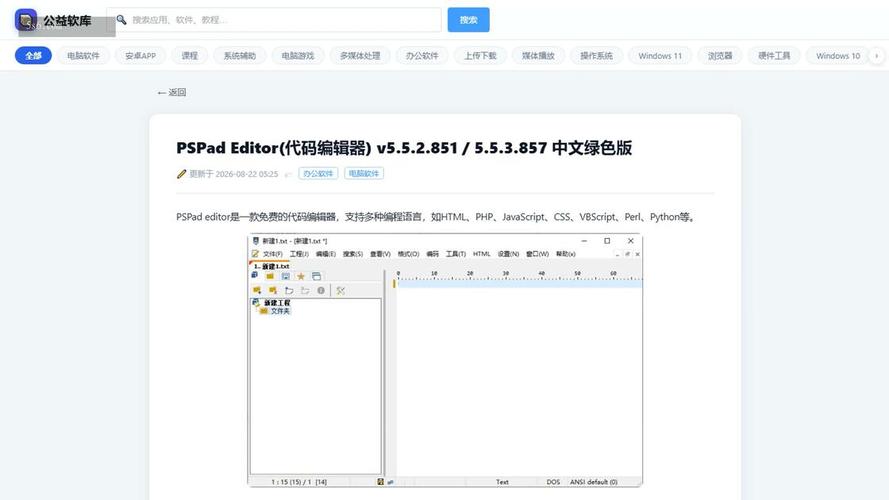Viewport: 889px width, 500px height.
Task: Select the 1. 新建1.txt document tab
Action: 270,266
